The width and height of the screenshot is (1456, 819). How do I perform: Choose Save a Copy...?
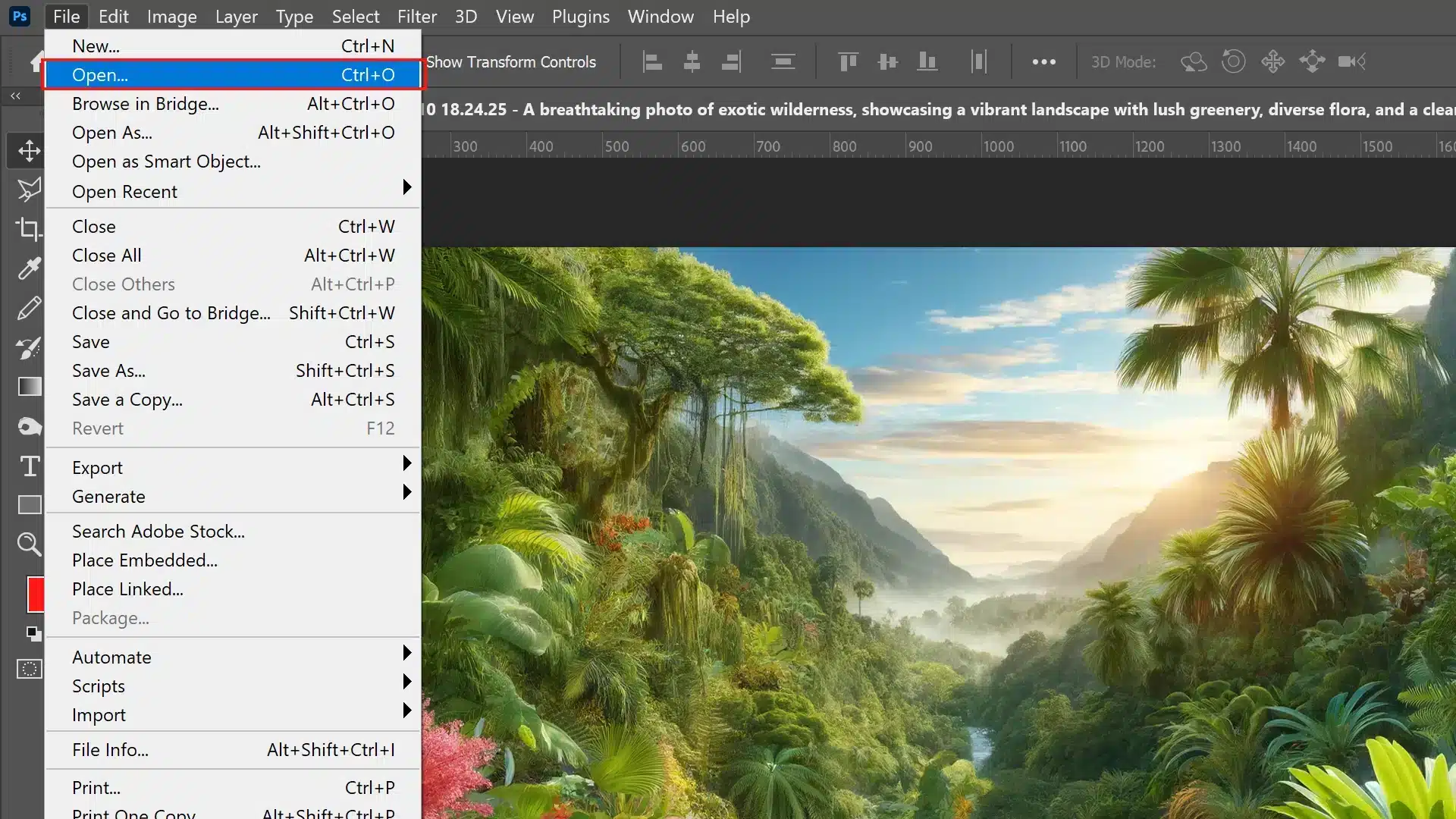click(233, 399)
